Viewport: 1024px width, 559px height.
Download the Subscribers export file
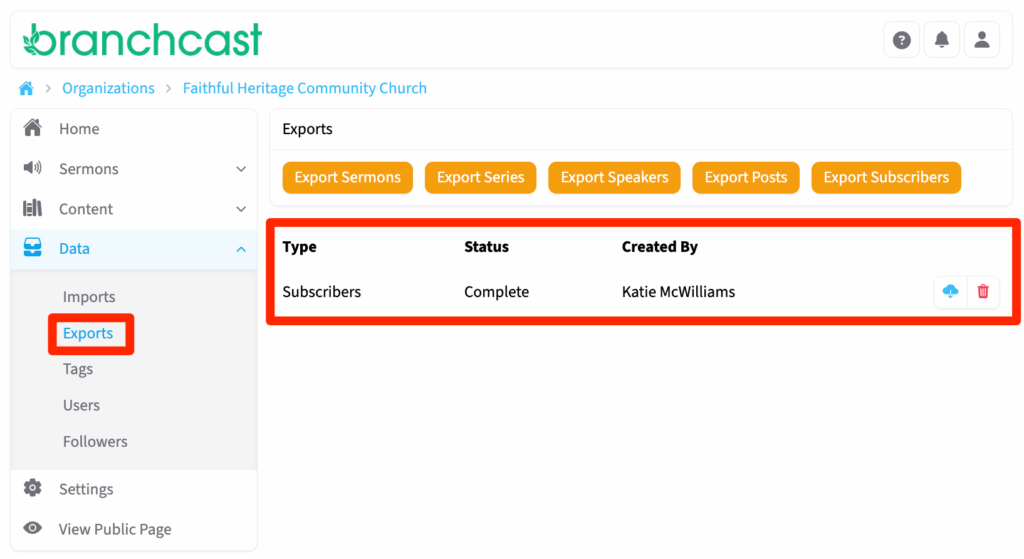(x=950, y=291)
